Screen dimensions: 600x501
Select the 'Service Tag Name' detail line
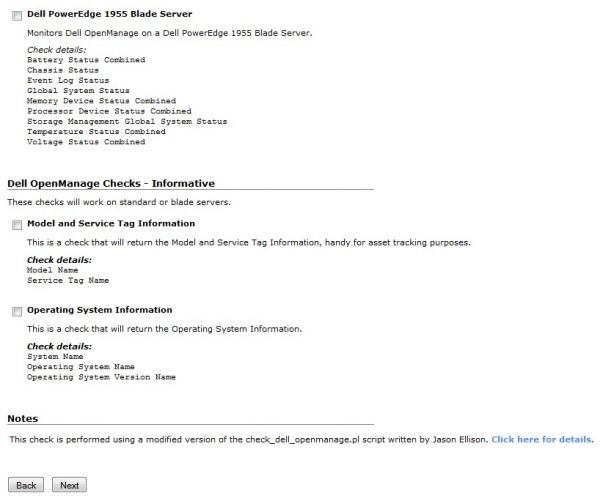click(x=67, y=280)
